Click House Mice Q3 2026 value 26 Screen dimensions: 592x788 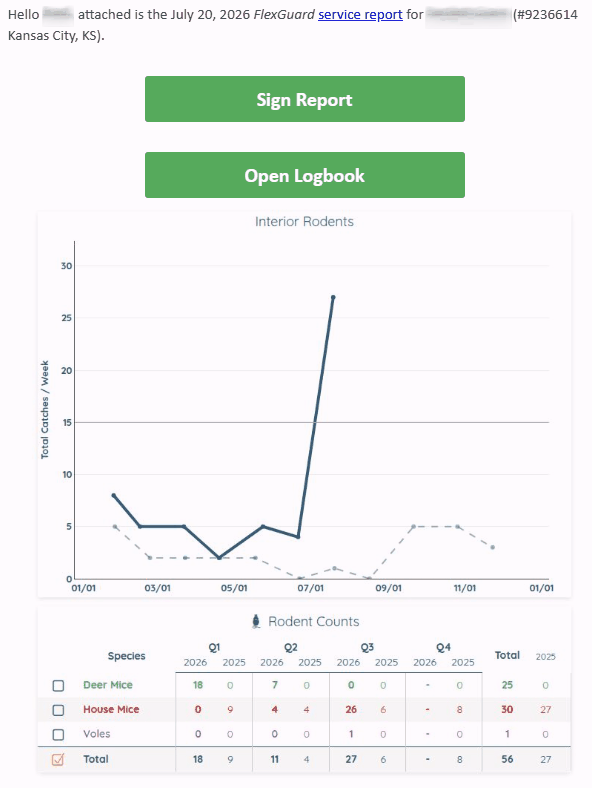pos(351,710)
